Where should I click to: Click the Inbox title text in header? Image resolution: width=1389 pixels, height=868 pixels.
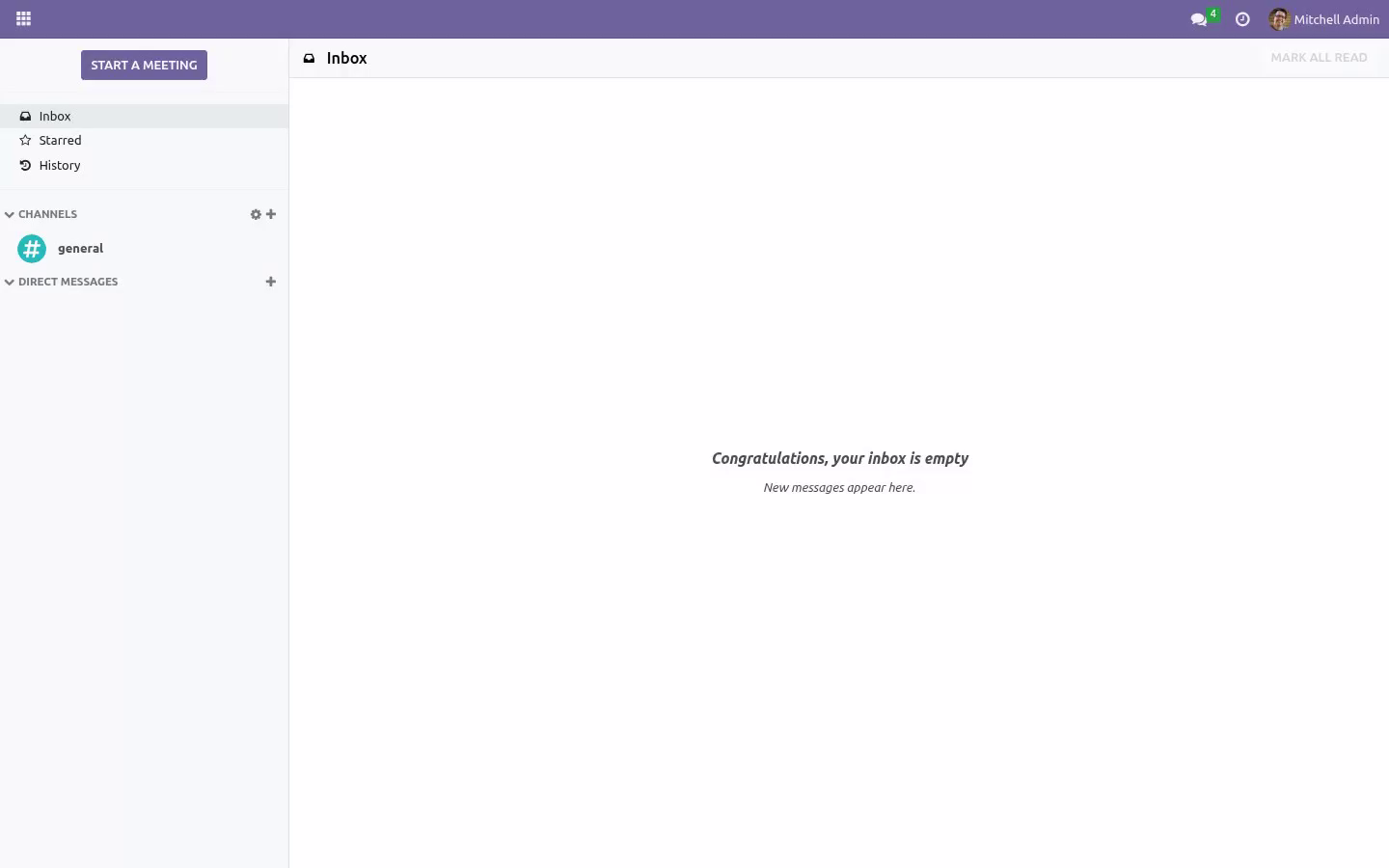pos(347,59)
